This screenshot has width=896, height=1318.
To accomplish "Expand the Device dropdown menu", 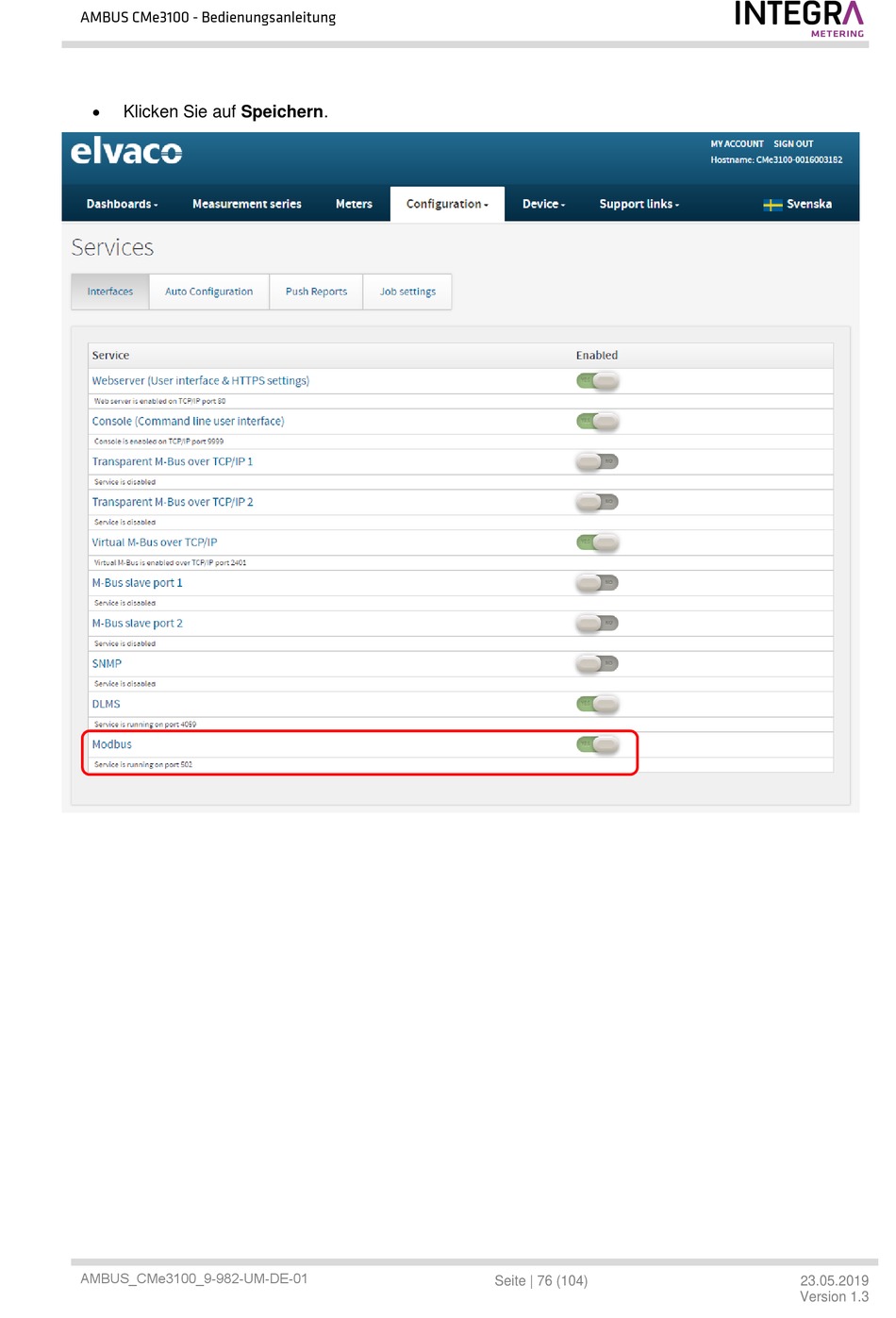I will pyautogui.click(x=543, y=204).
